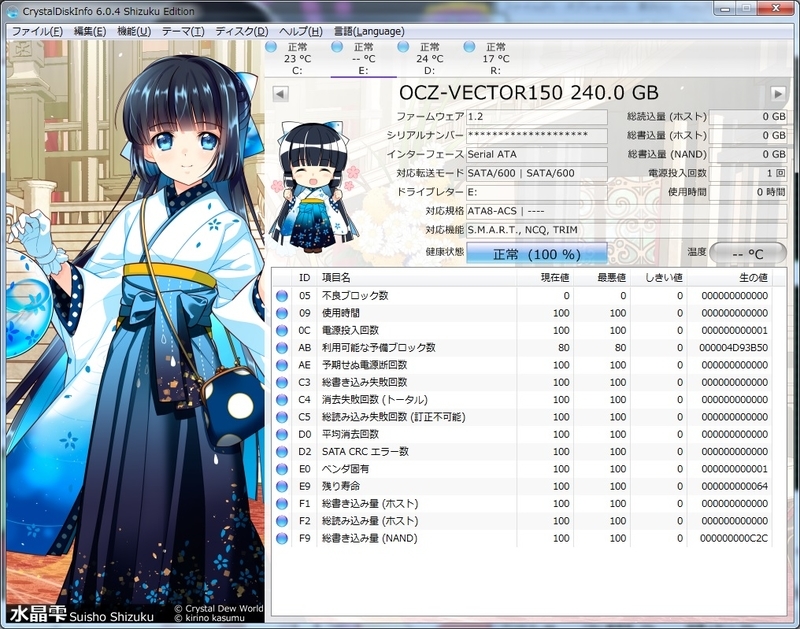The width and height of the screenshot is (800, 629).
Task: Open the 言語(Language) menu
Action: coord(371,31)
